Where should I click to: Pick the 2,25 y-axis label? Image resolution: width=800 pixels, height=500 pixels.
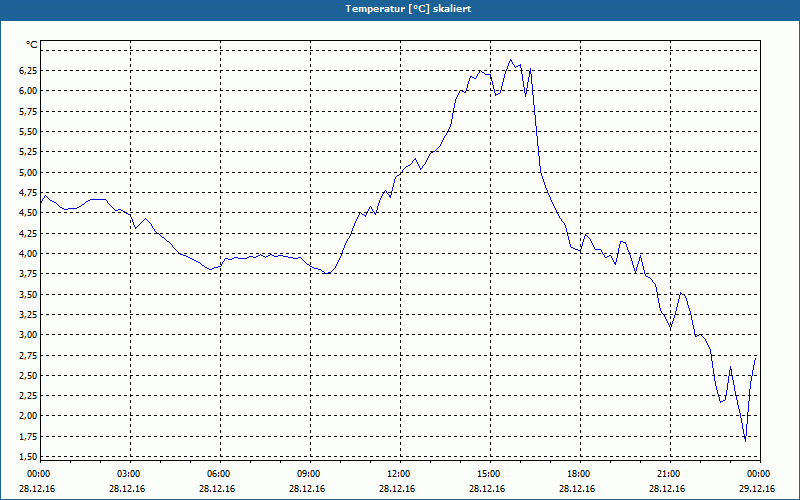(x=28, y=396)
